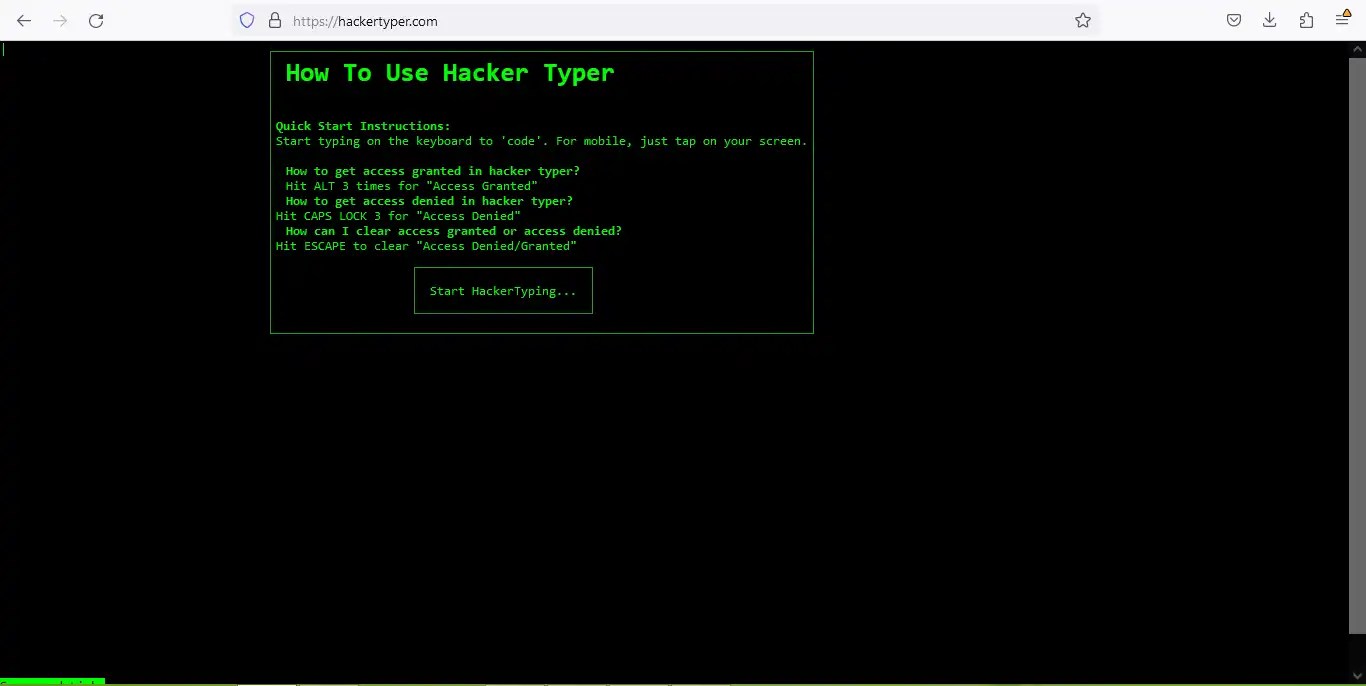Reload the page with the refresh icon
This screenshot has height=686, width=1366.
coord(96,20)
